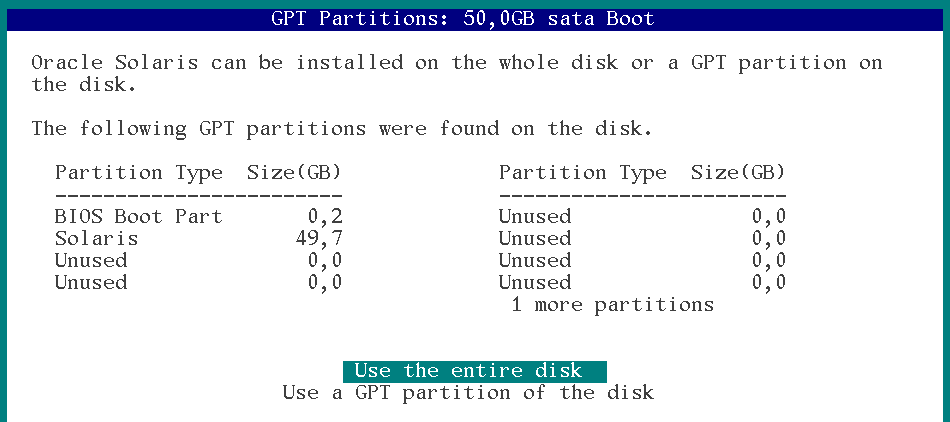Click the left column "Size(GB)" header
The width and height of the screenshot is (950, 422).
tap(294, 172)
